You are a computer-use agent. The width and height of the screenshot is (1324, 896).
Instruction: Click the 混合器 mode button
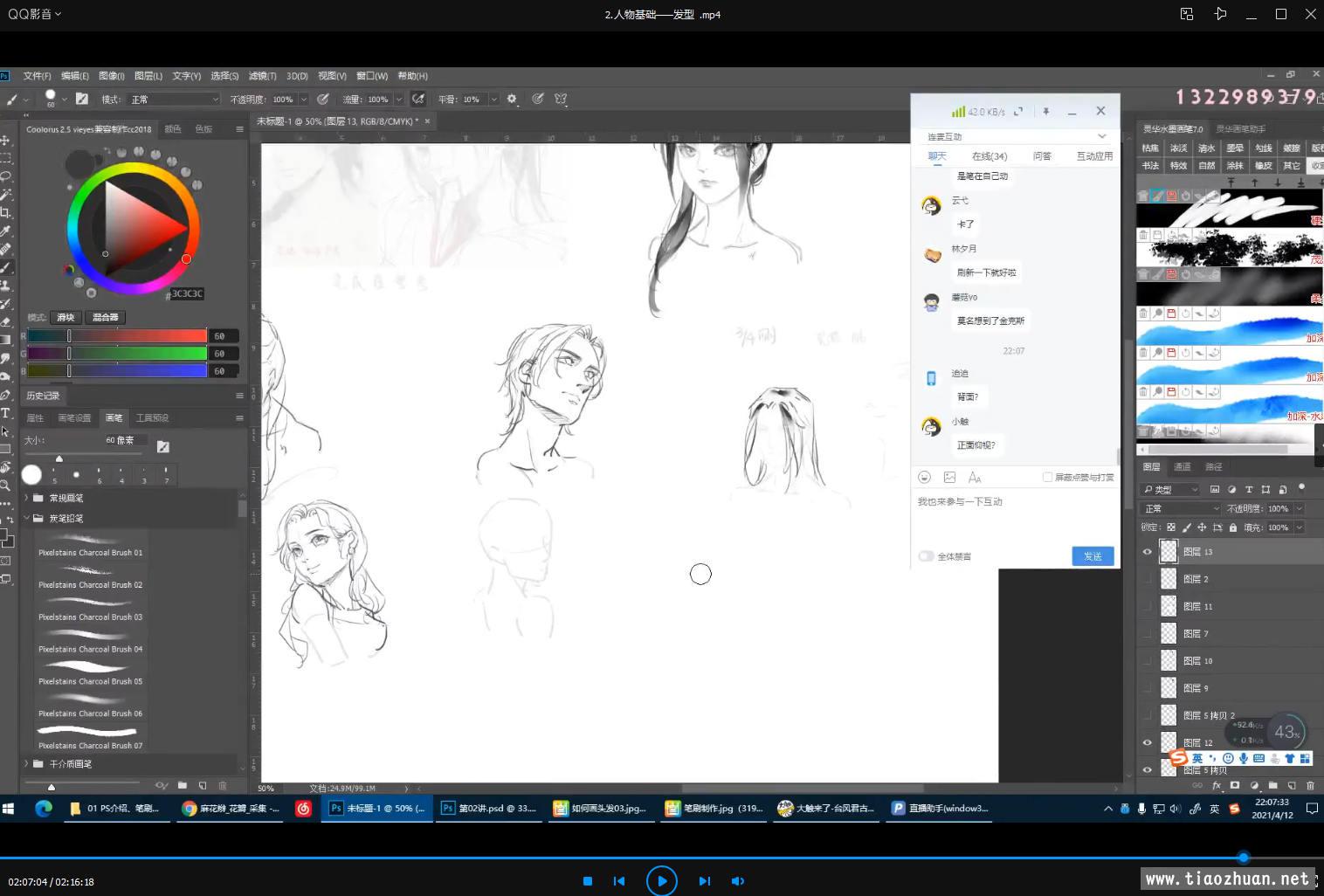[105, 317]
